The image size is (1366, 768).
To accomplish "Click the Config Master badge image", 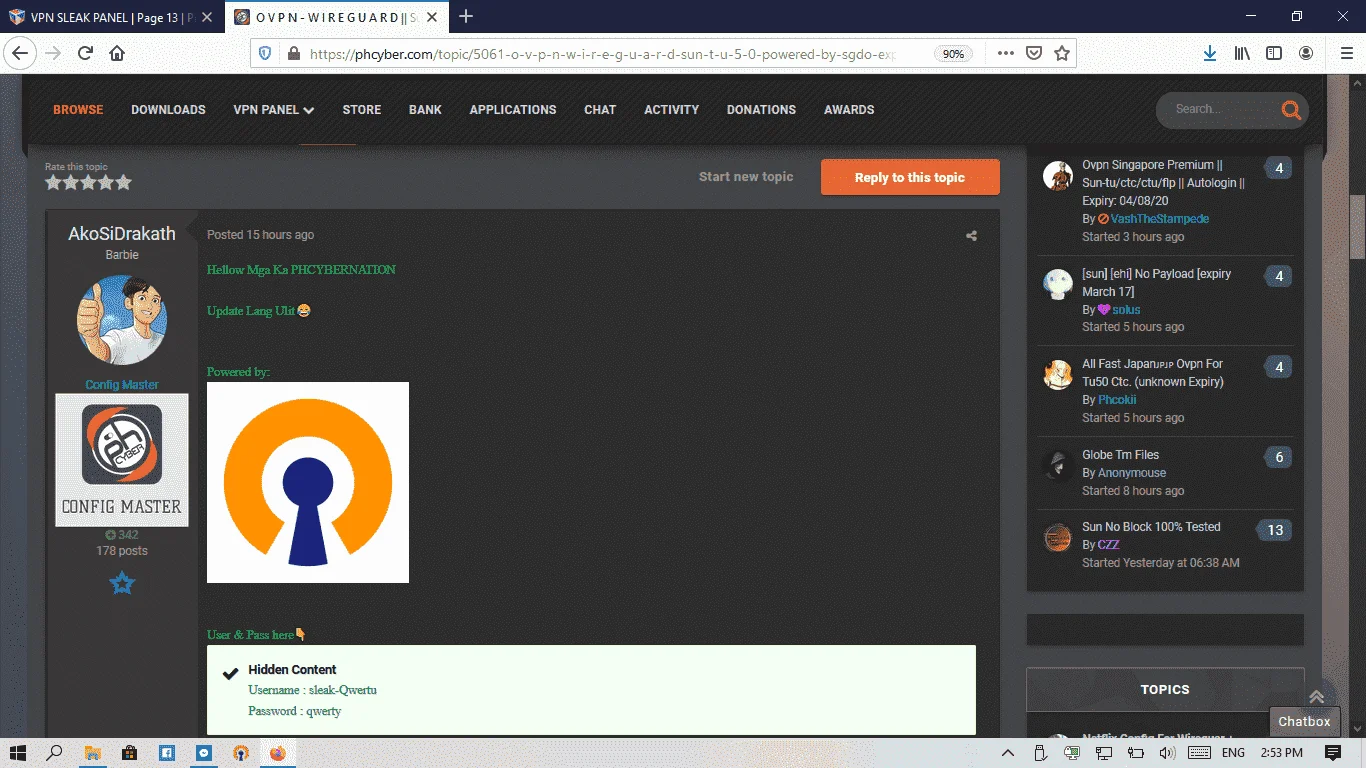I will (122, 460).
